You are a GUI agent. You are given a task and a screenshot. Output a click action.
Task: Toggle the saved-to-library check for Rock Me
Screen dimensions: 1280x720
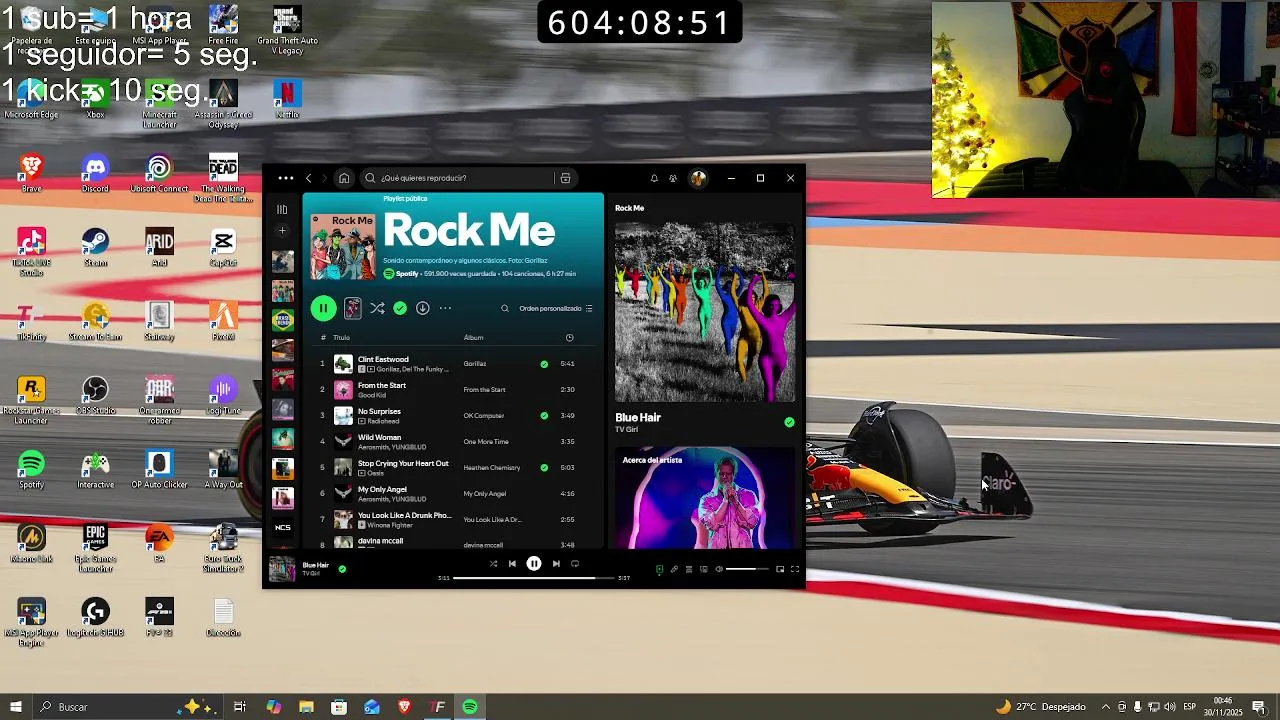point(400,309)
